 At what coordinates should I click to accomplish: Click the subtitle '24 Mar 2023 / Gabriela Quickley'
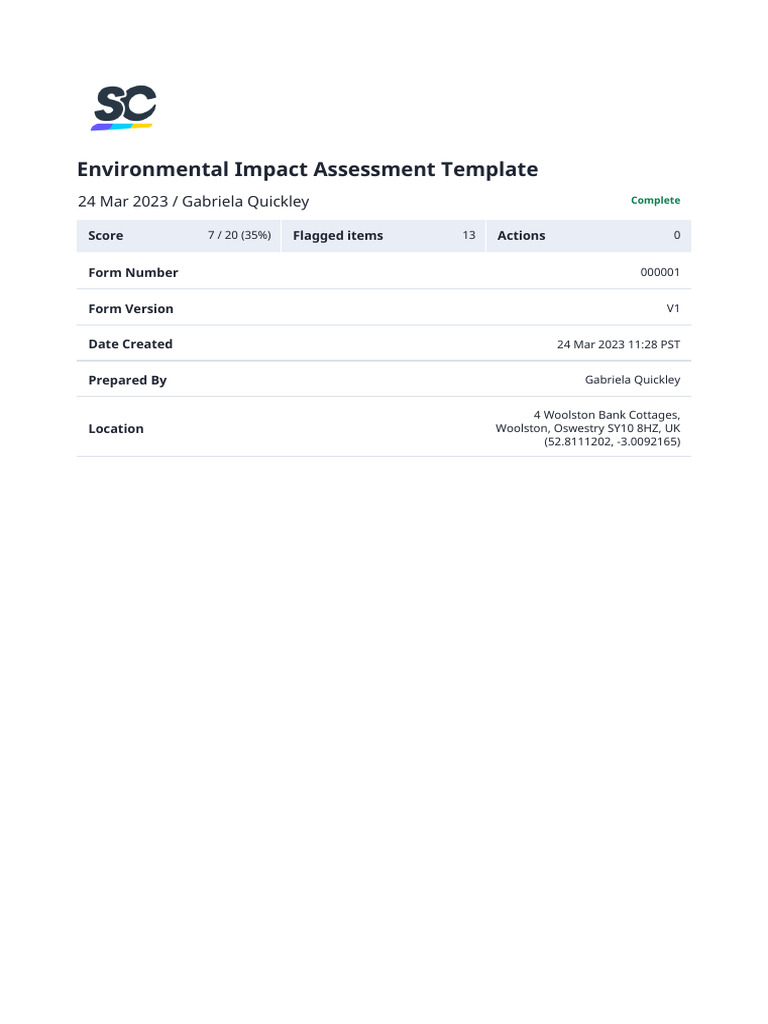pos(193,201)
